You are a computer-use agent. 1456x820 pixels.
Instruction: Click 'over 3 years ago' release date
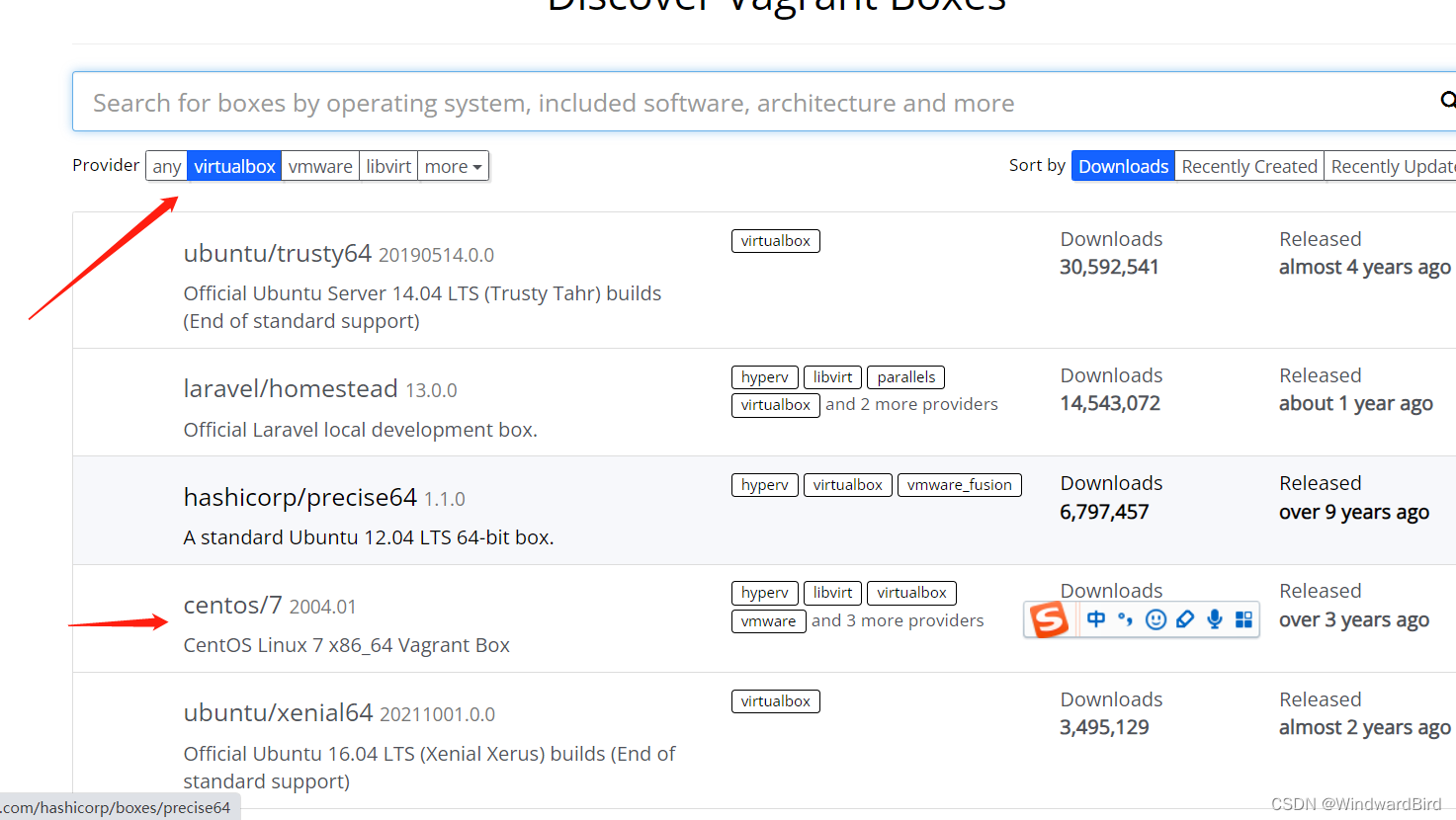(x=1354, y=619)
